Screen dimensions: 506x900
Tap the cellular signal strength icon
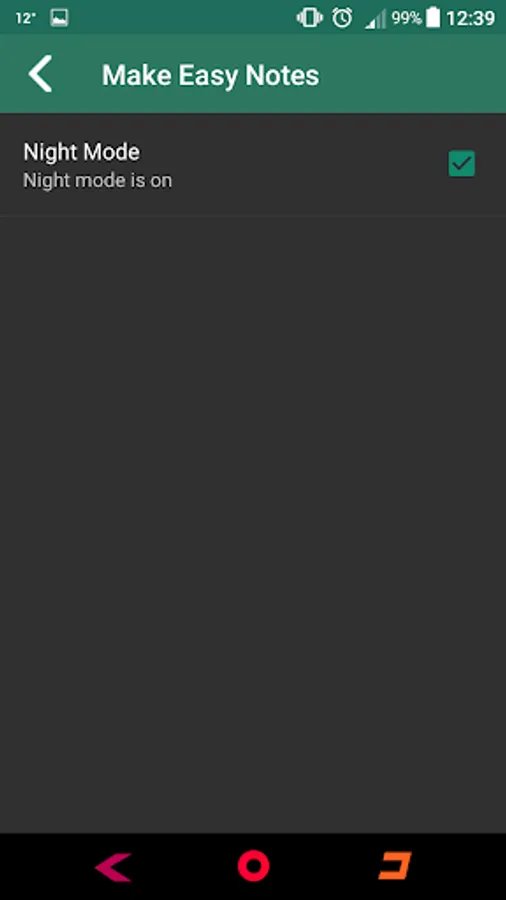(x=375, y=19)
